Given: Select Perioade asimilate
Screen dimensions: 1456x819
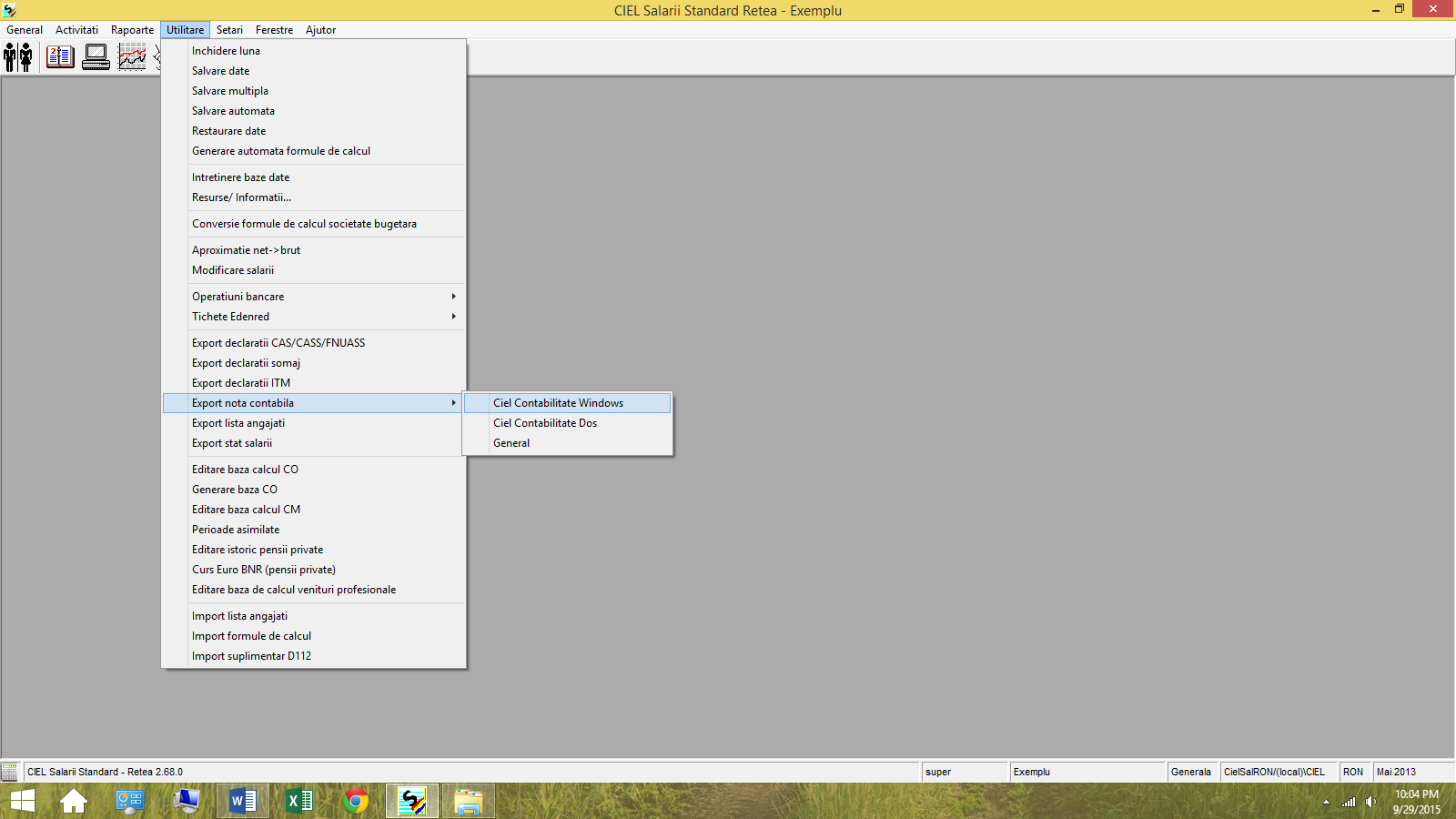Looking at the screenshot, I should 313,530.
